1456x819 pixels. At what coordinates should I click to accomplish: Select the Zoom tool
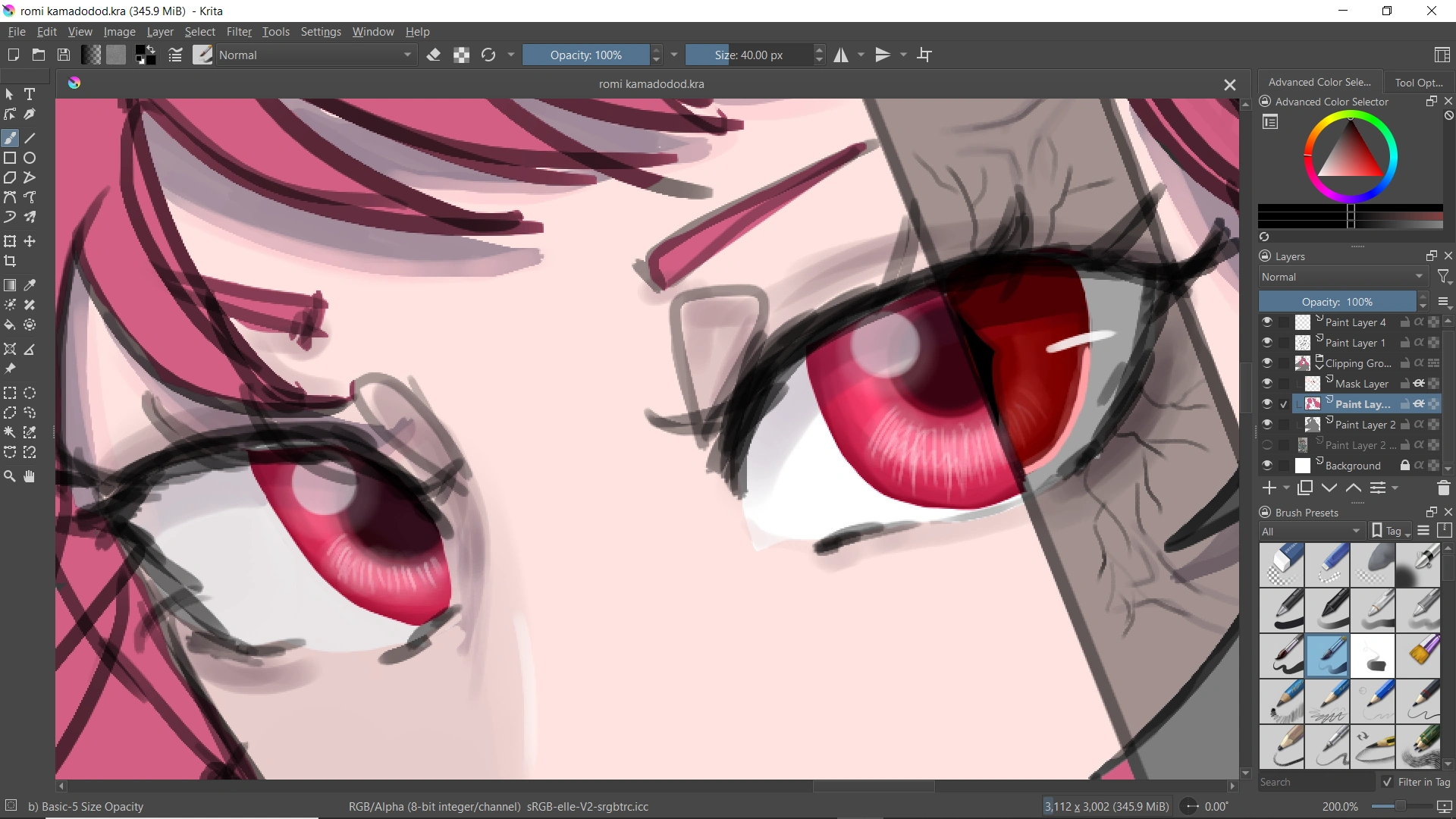coord(10,476)
